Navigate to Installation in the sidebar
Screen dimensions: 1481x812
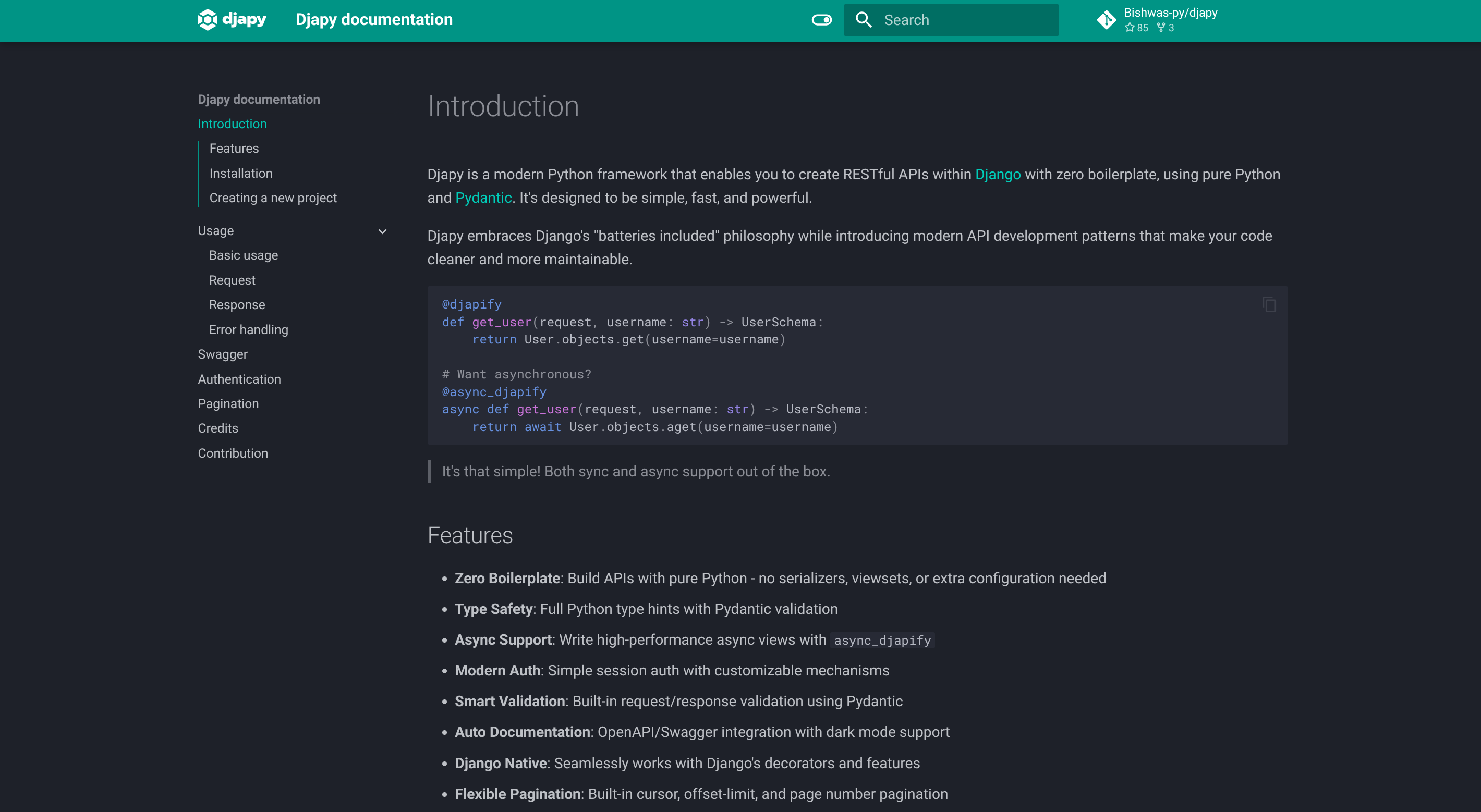[241, 173]
